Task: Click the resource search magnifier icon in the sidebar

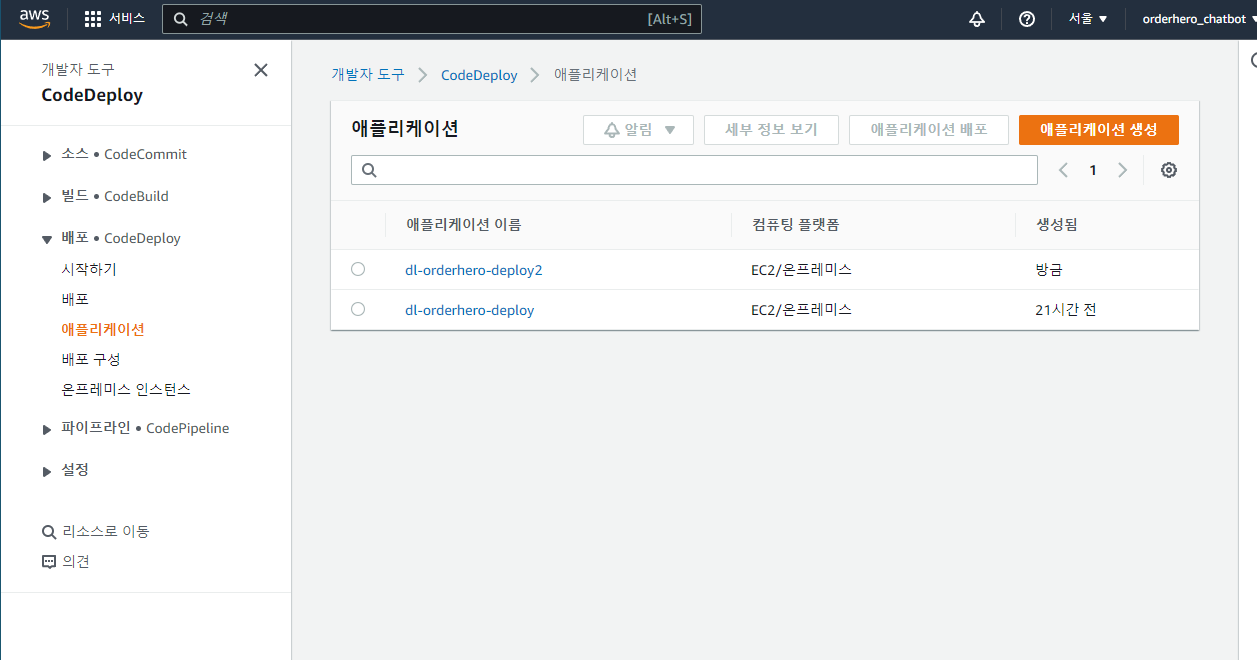Action: click(x=49, y=532)
